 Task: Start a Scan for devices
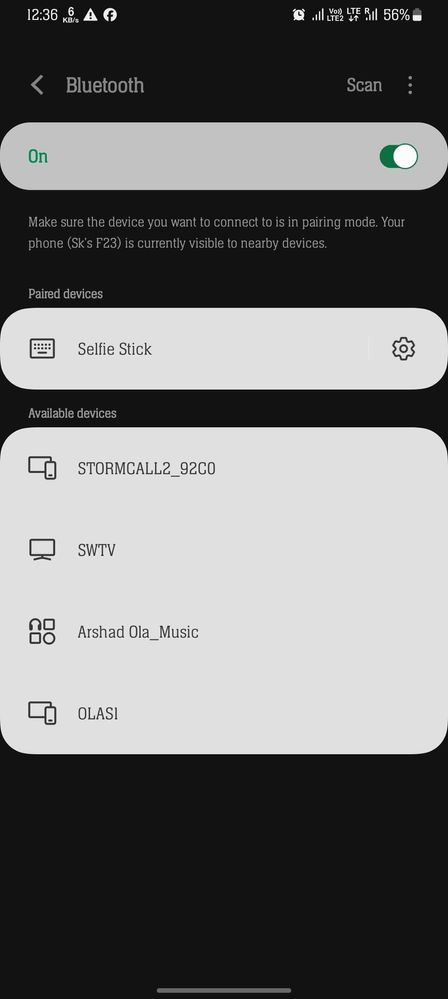tap(364, 85)
